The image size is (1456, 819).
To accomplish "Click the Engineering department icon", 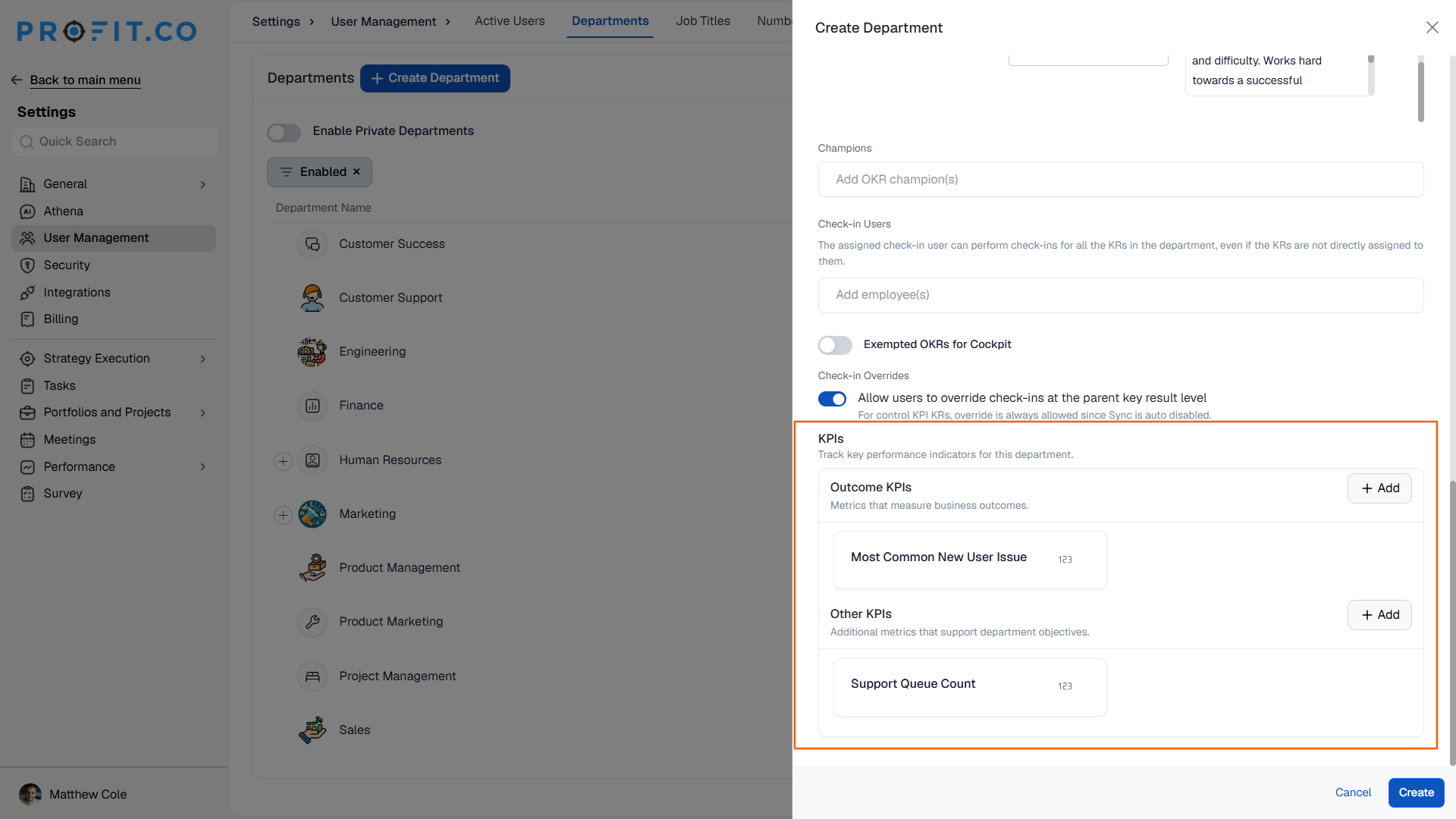I will coord(312,352).
